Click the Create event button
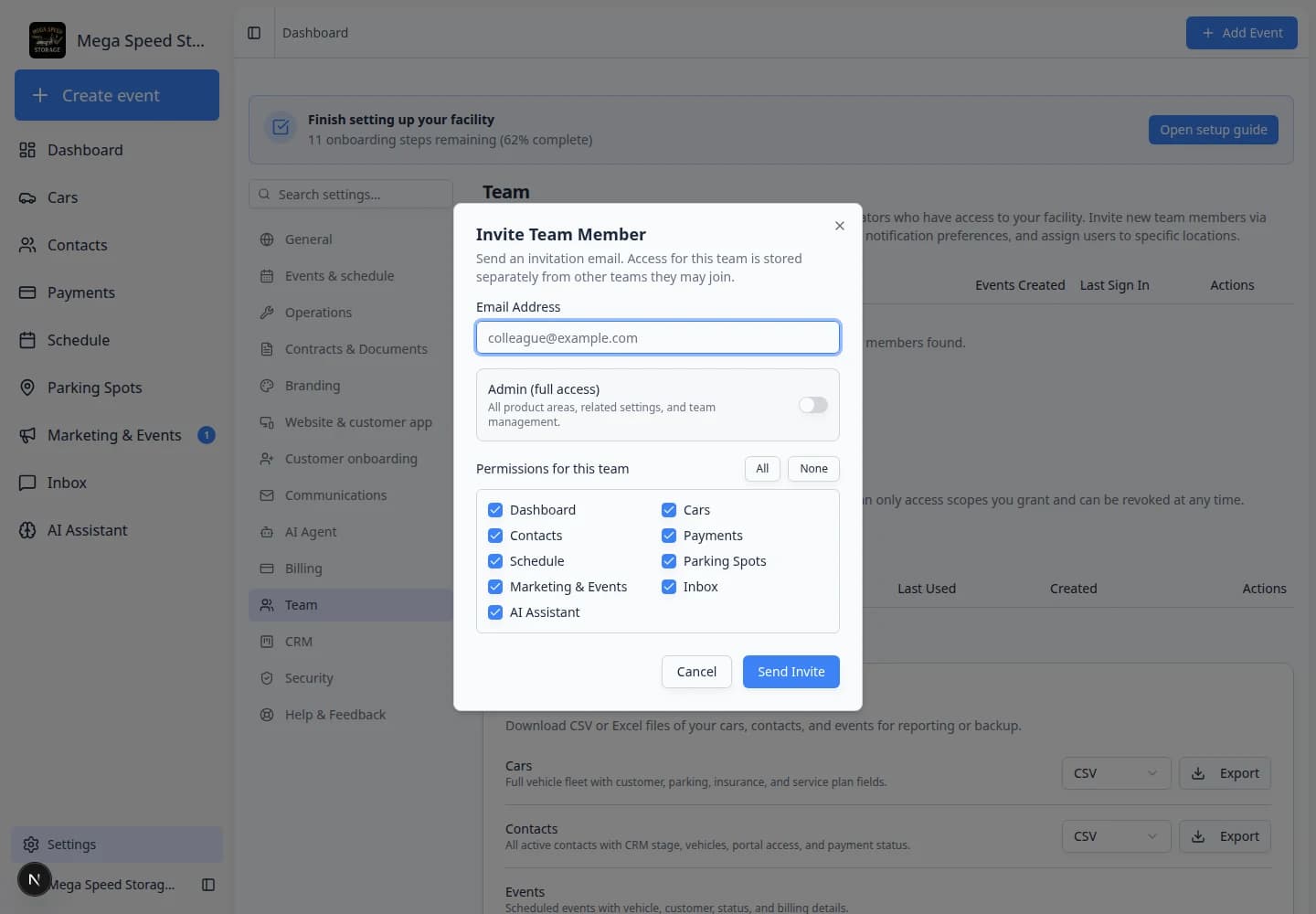This screenshot has height=914, width=1316. tap(117, 95)
